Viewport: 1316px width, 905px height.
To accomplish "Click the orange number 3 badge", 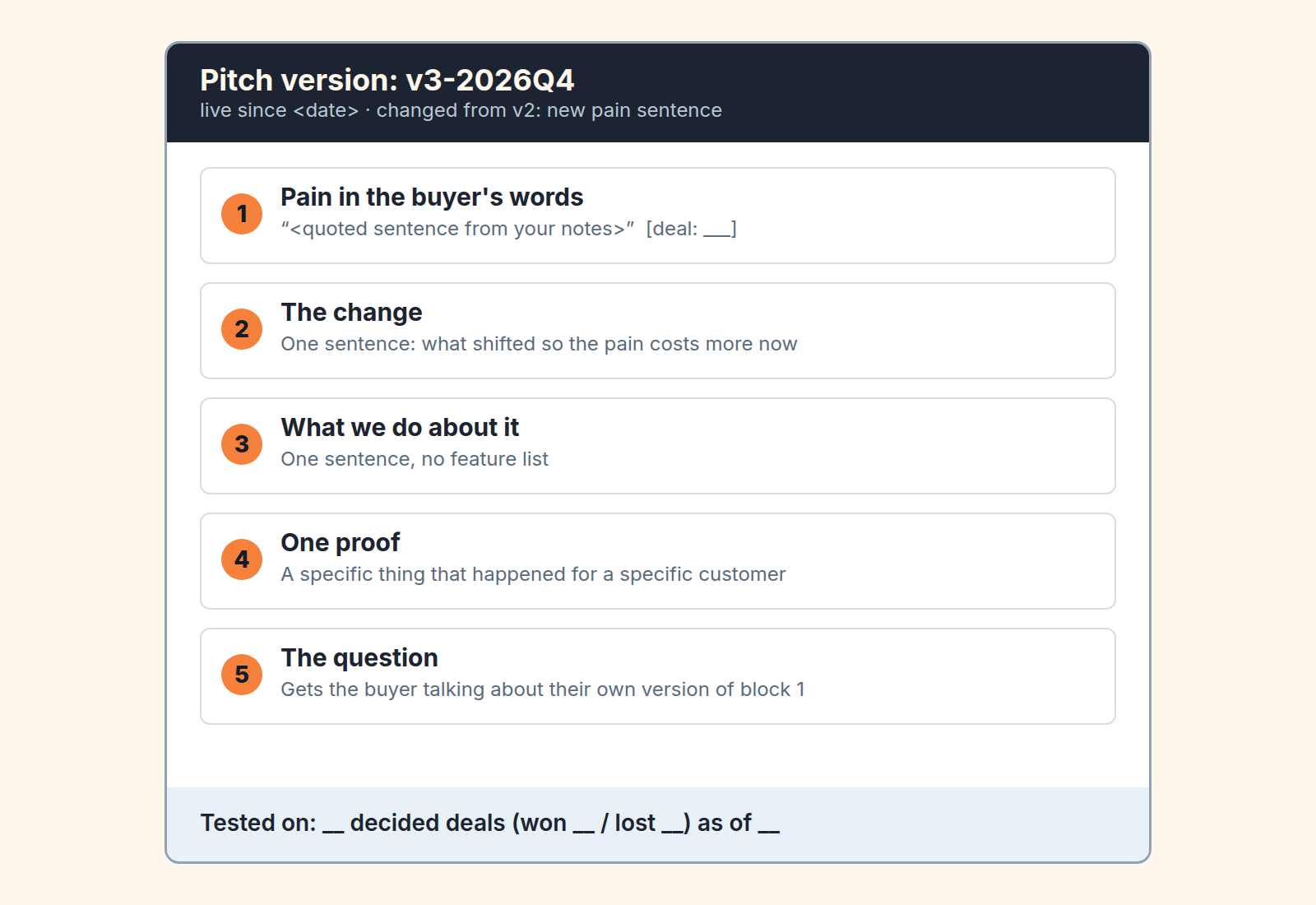I will (242, 444).
